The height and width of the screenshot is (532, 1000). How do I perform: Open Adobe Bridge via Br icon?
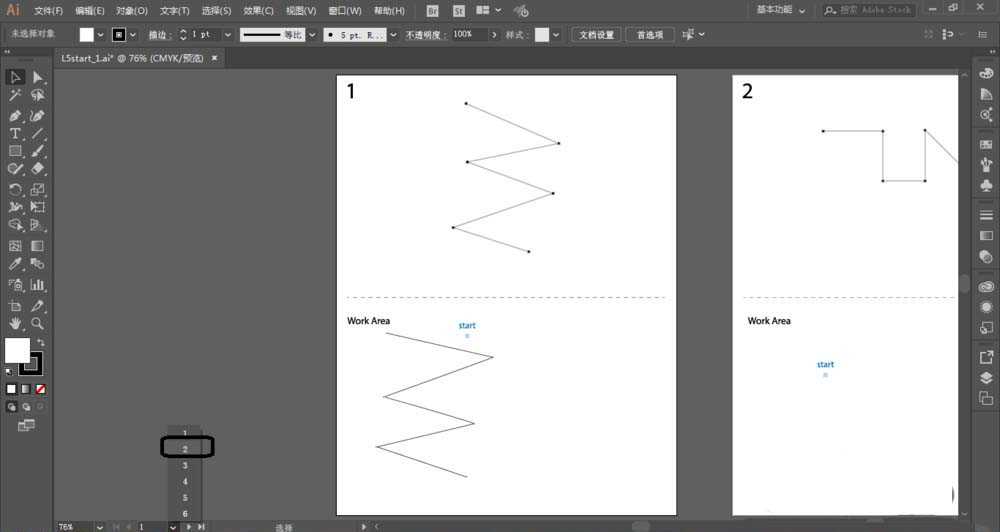pyautogui.click(x=432, y=11)
